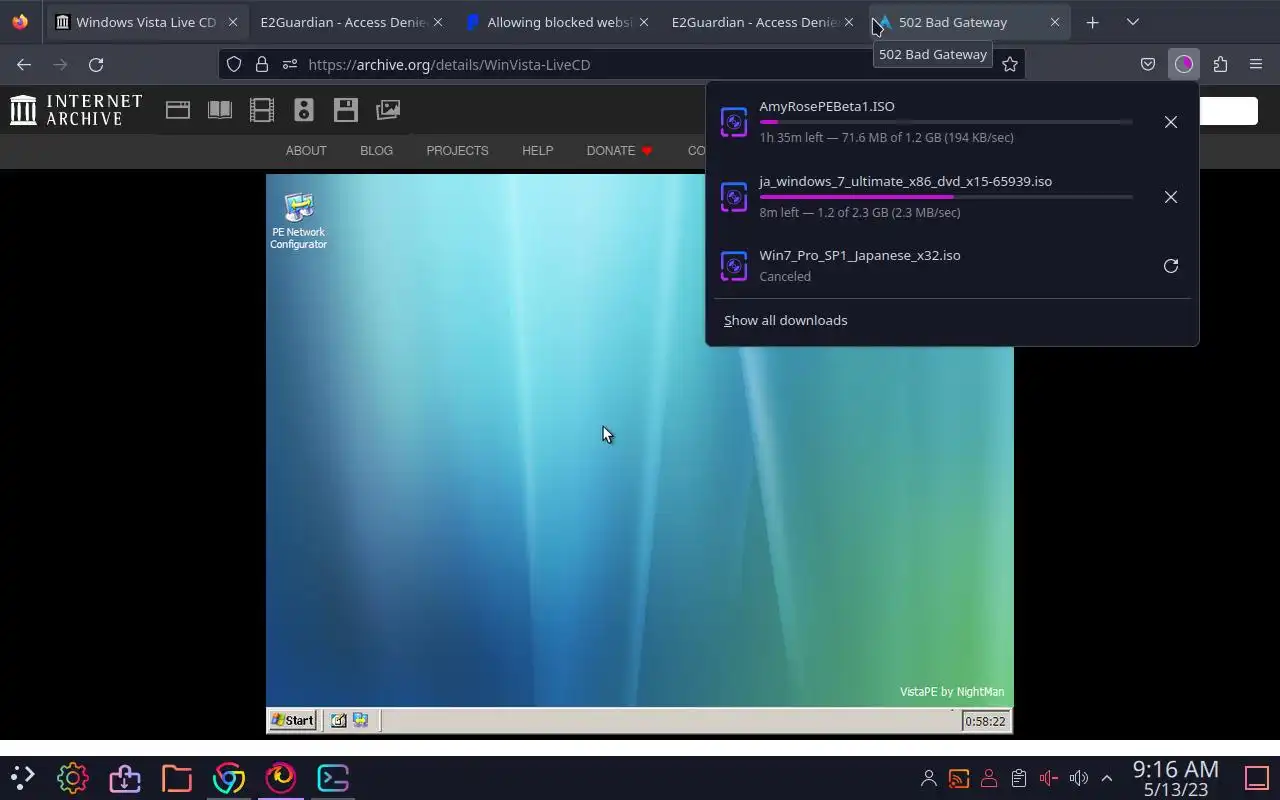Click AmyRosePEBeta1.ISO download progress bar

click(946, 122)
